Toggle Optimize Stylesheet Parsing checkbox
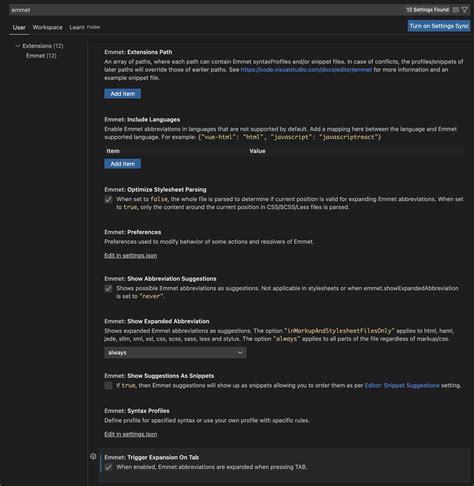 click(x=108, y=199)
